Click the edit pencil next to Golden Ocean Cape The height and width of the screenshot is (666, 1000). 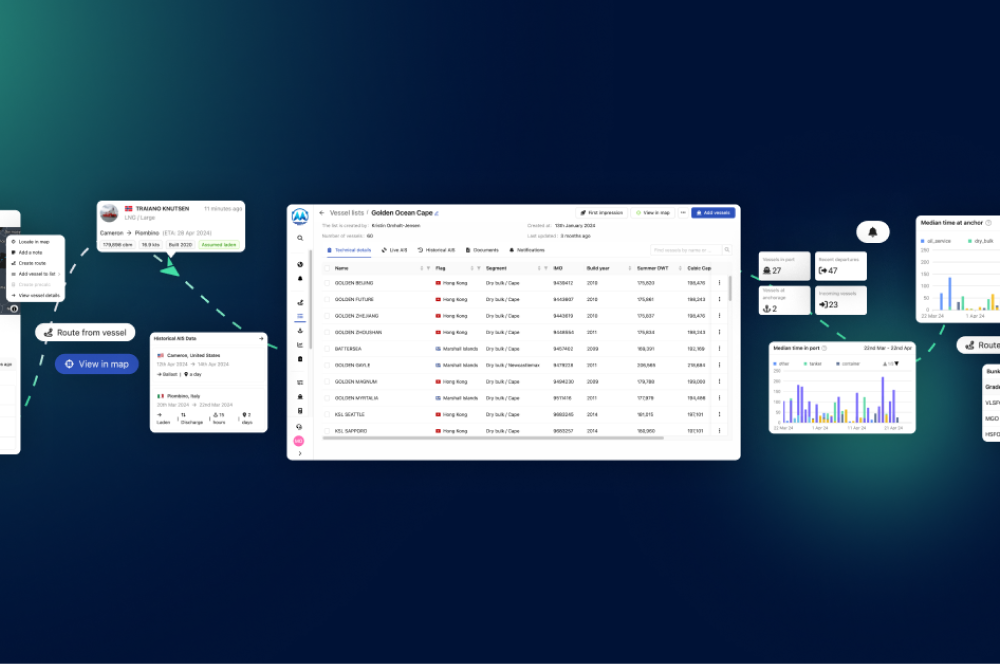tap(436, 213)
